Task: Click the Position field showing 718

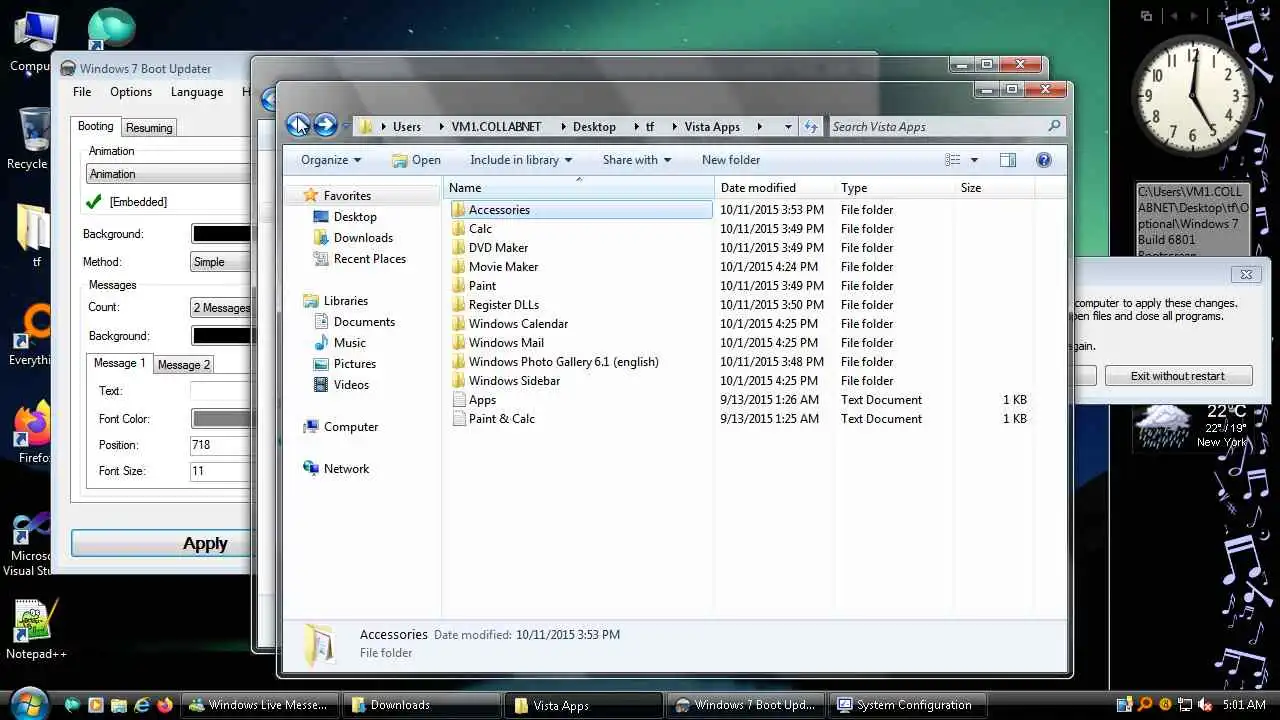Action: (220, 445)
